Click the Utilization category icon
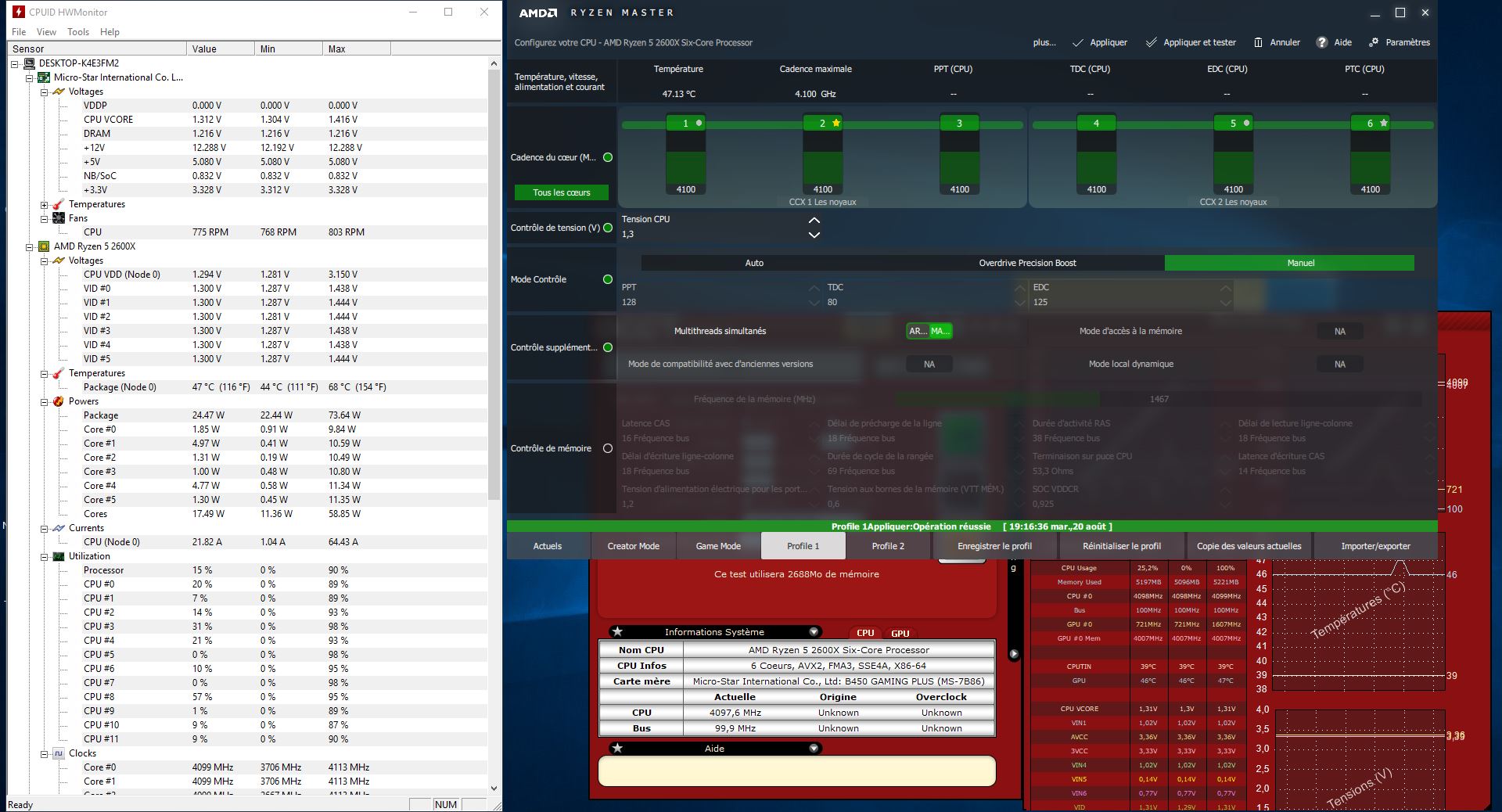This screenshot has width=1502, height=812. pyautogui.click(x=59, y=556)
